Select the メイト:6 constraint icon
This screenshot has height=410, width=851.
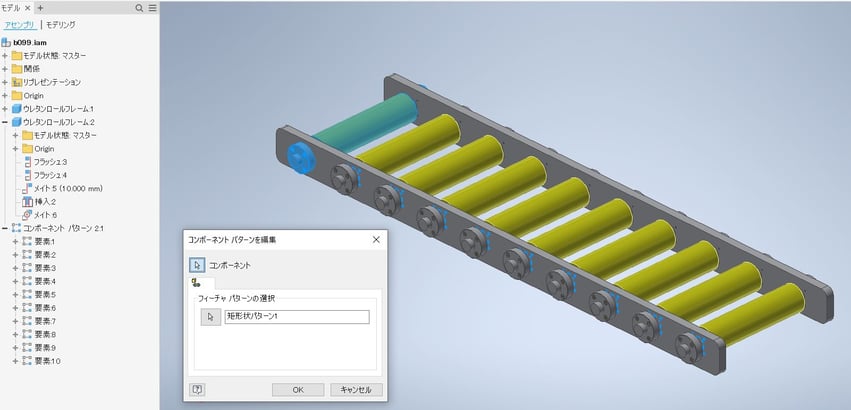pos(27,215)
